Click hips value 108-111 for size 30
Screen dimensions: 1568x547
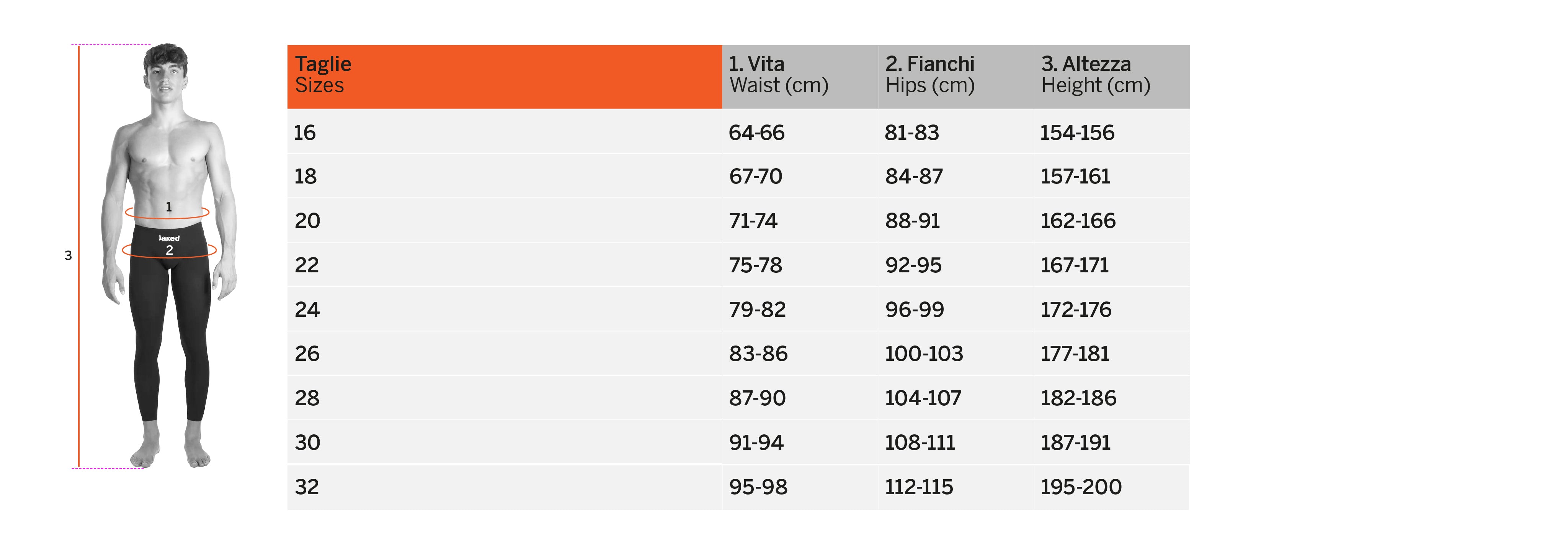click(920, 443)
